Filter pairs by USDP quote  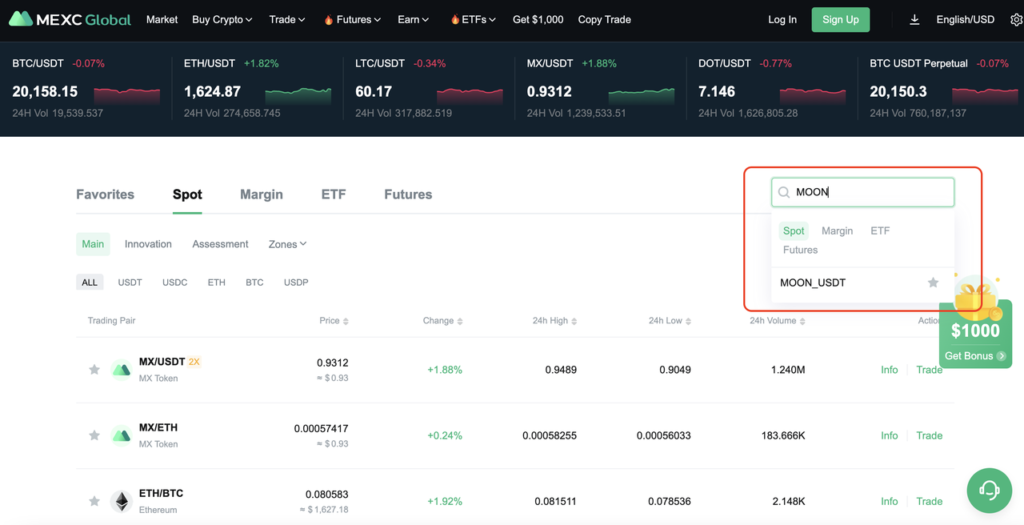tap(296, 283)
